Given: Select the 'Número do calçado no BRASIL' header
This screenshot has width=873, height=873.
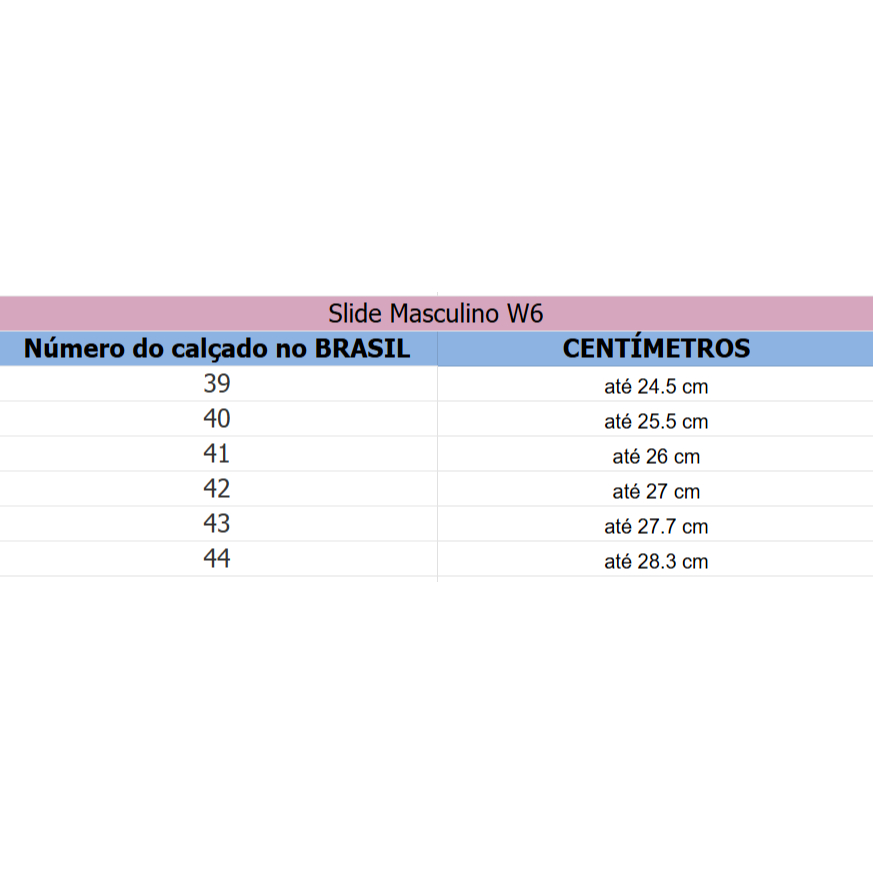Looking at the screenshot, I should coord(217,349).
